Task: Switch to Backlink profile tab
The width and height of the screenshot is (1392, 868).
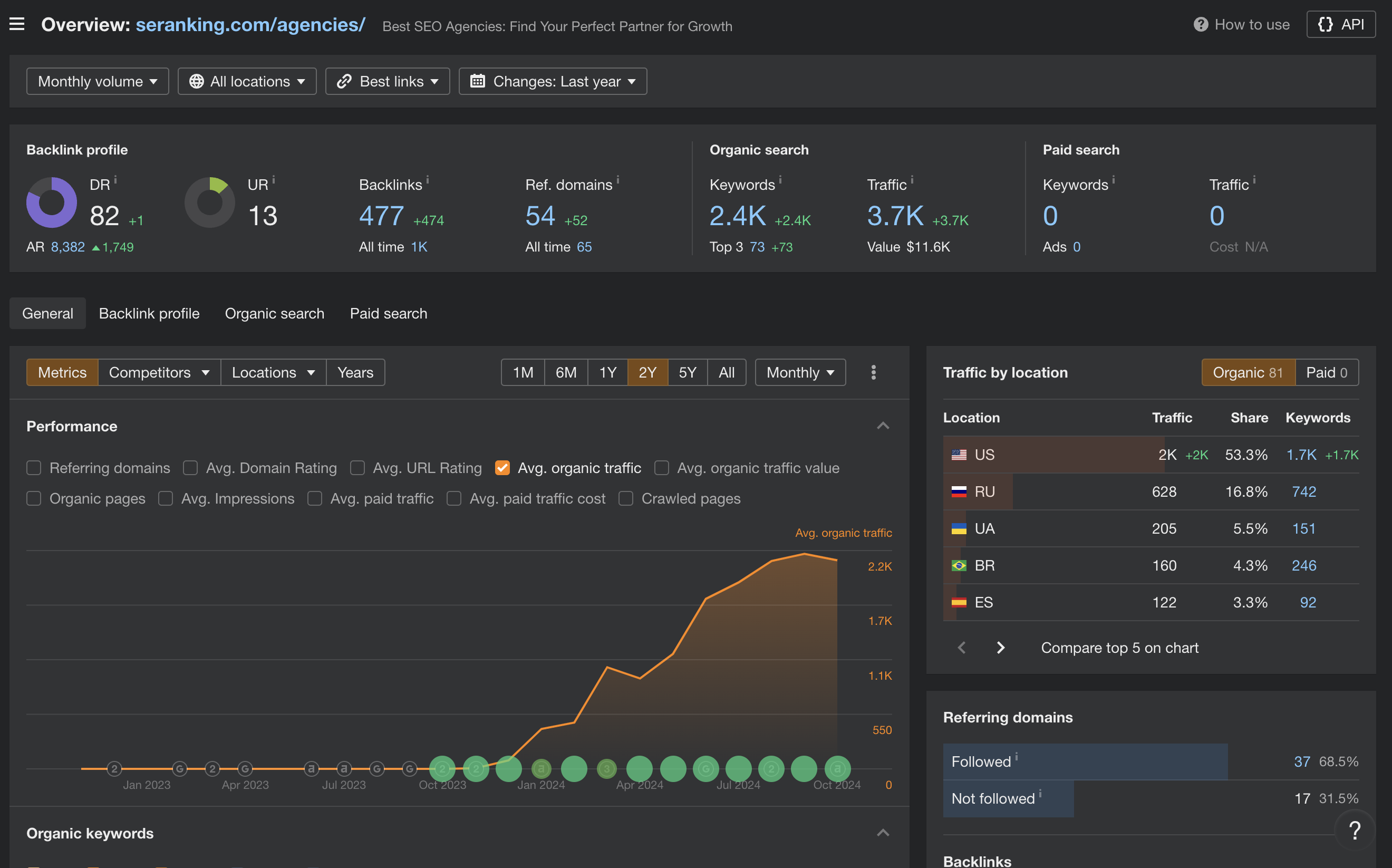Action: coord(149,313)
